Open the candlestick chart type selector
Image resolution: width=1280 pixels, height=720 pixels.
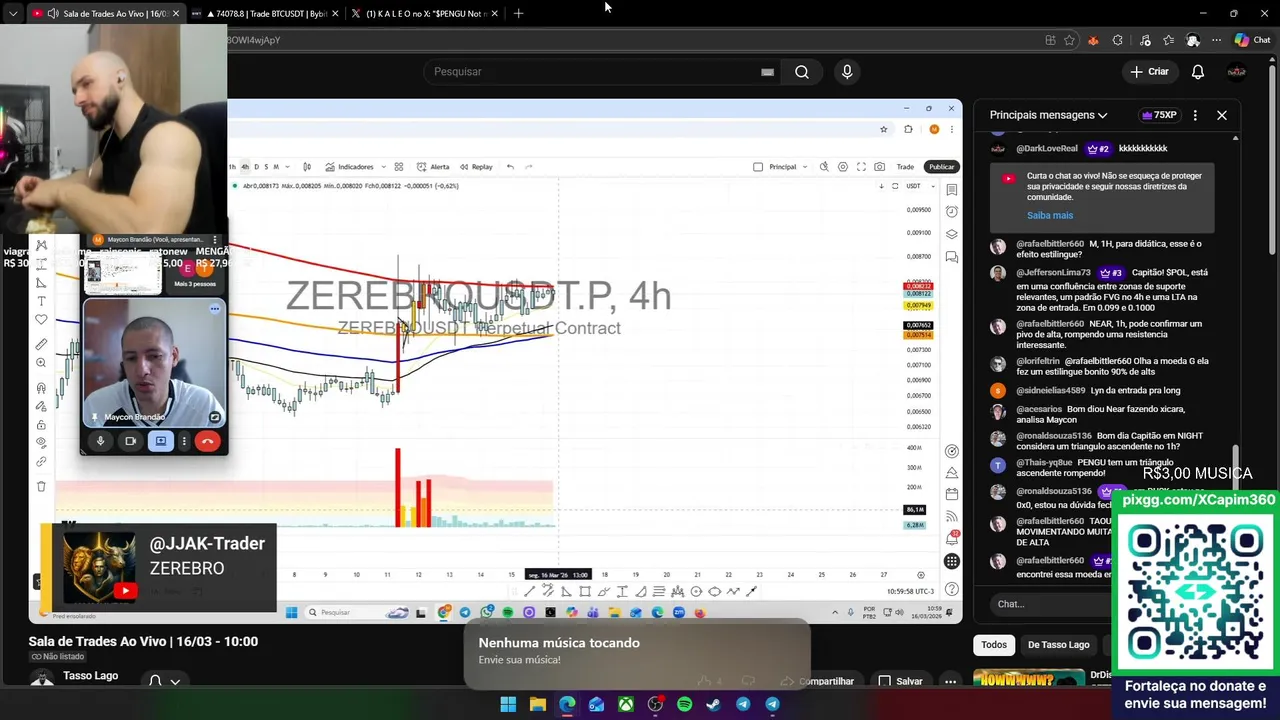307,167
